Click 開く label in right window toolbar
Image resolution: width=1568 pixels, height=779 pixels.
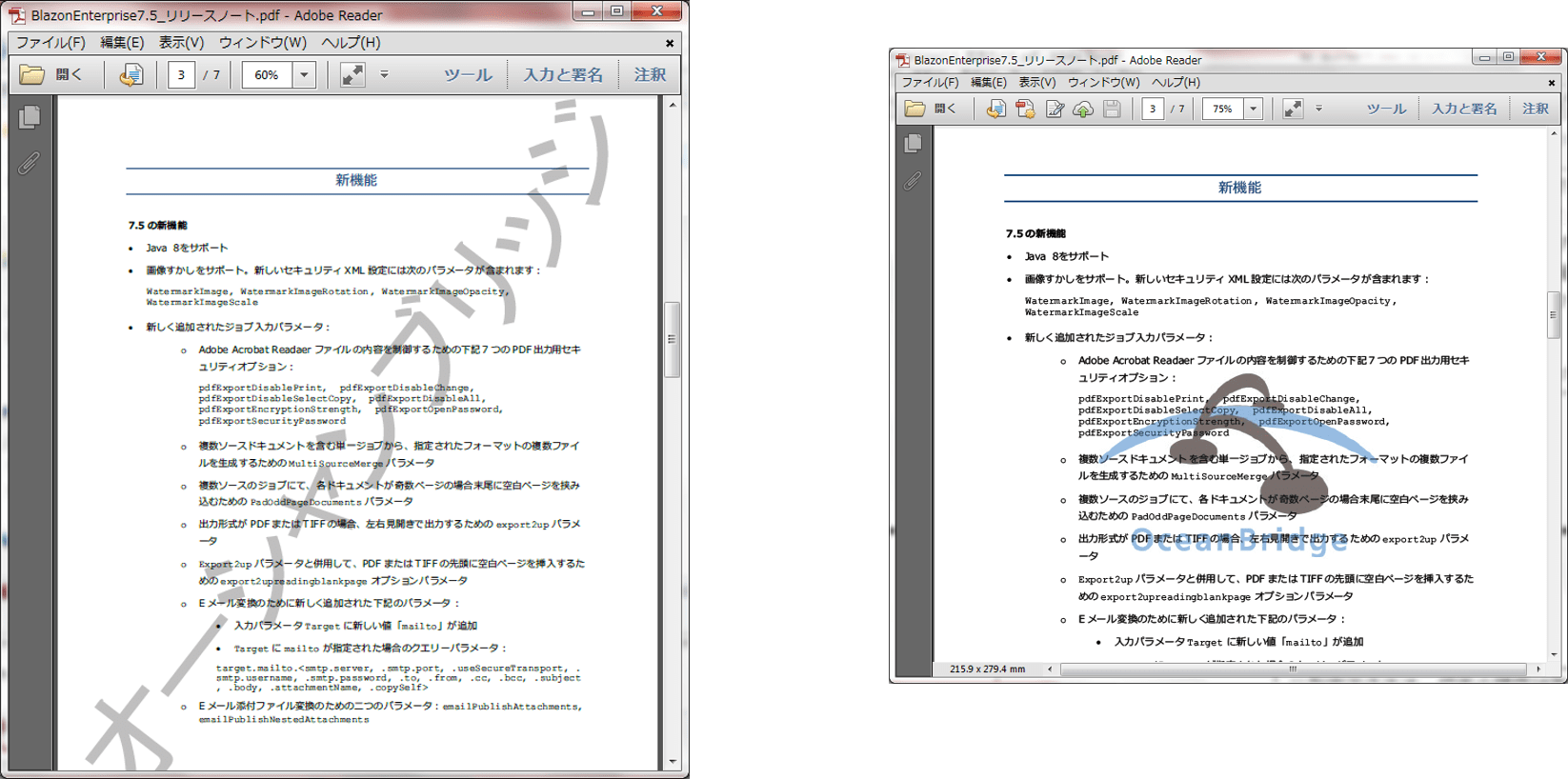[x=945, y=109]
